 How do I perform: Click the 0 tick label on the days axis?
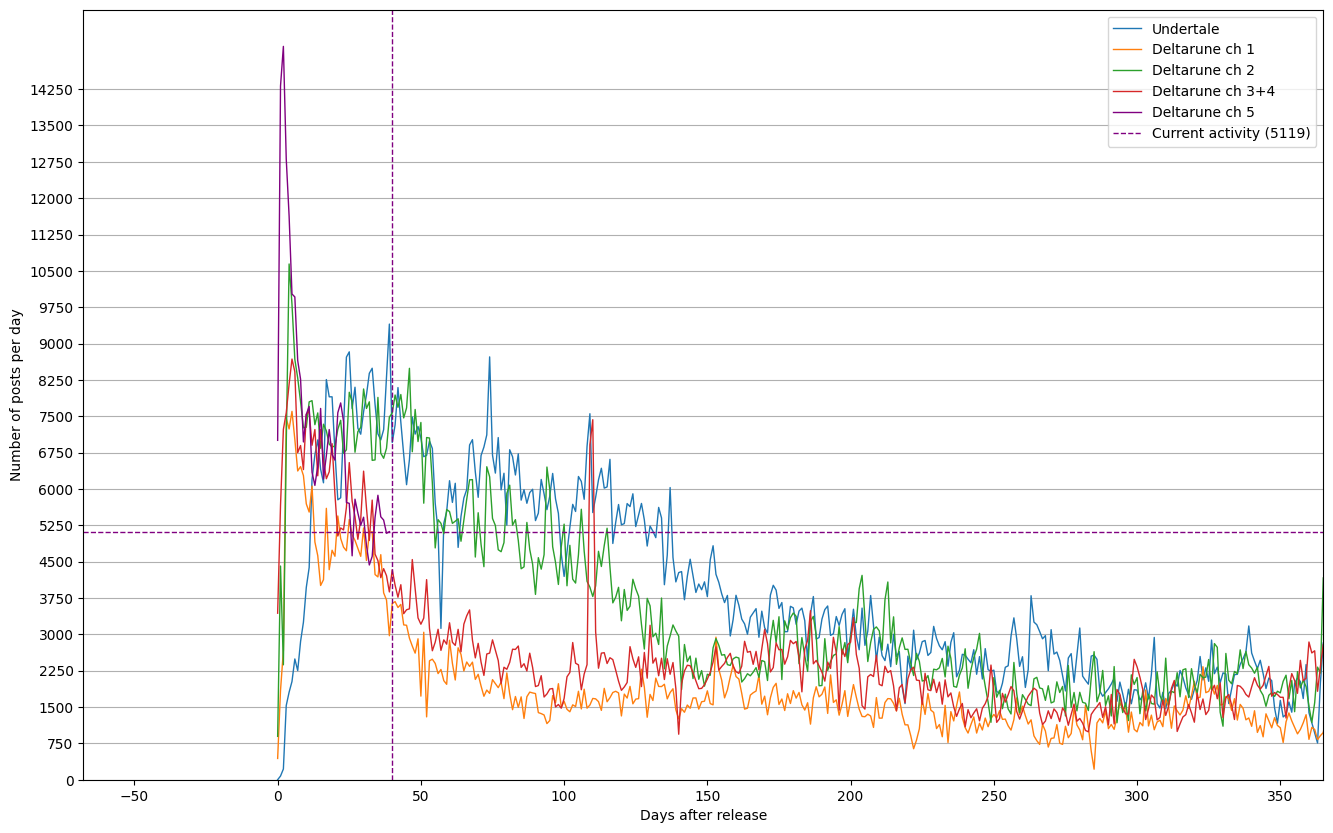(278, 797)
